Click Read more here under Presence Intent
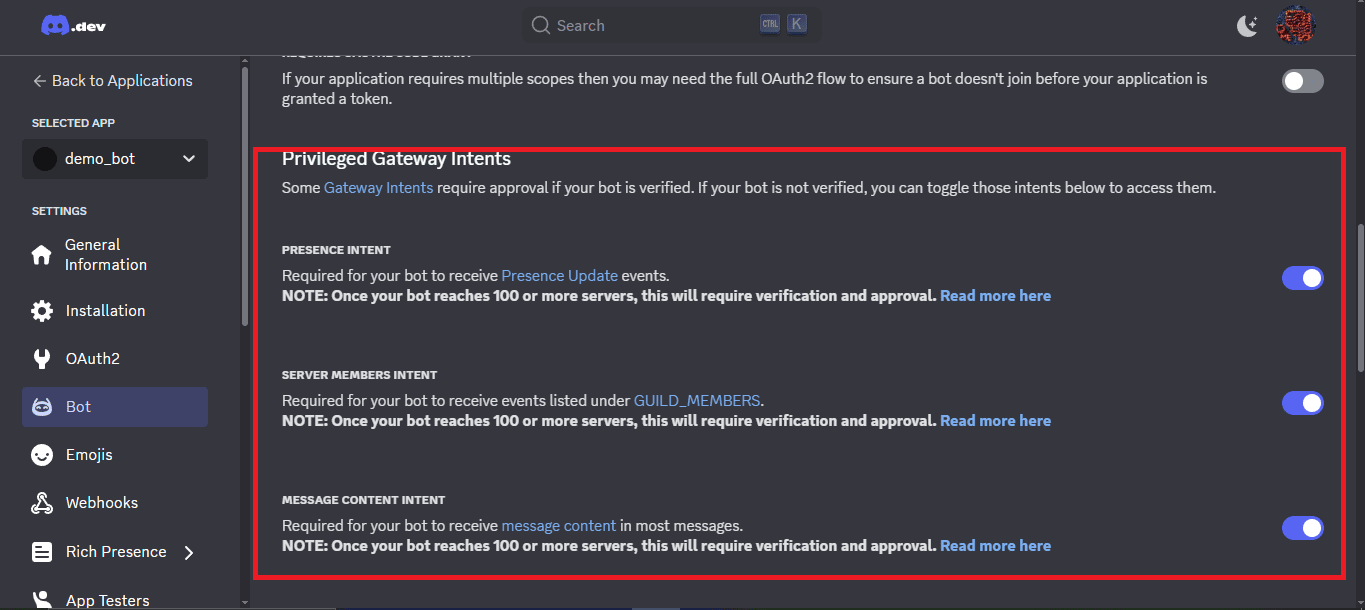Screen dimensions: 1365x610 point(995,296)
